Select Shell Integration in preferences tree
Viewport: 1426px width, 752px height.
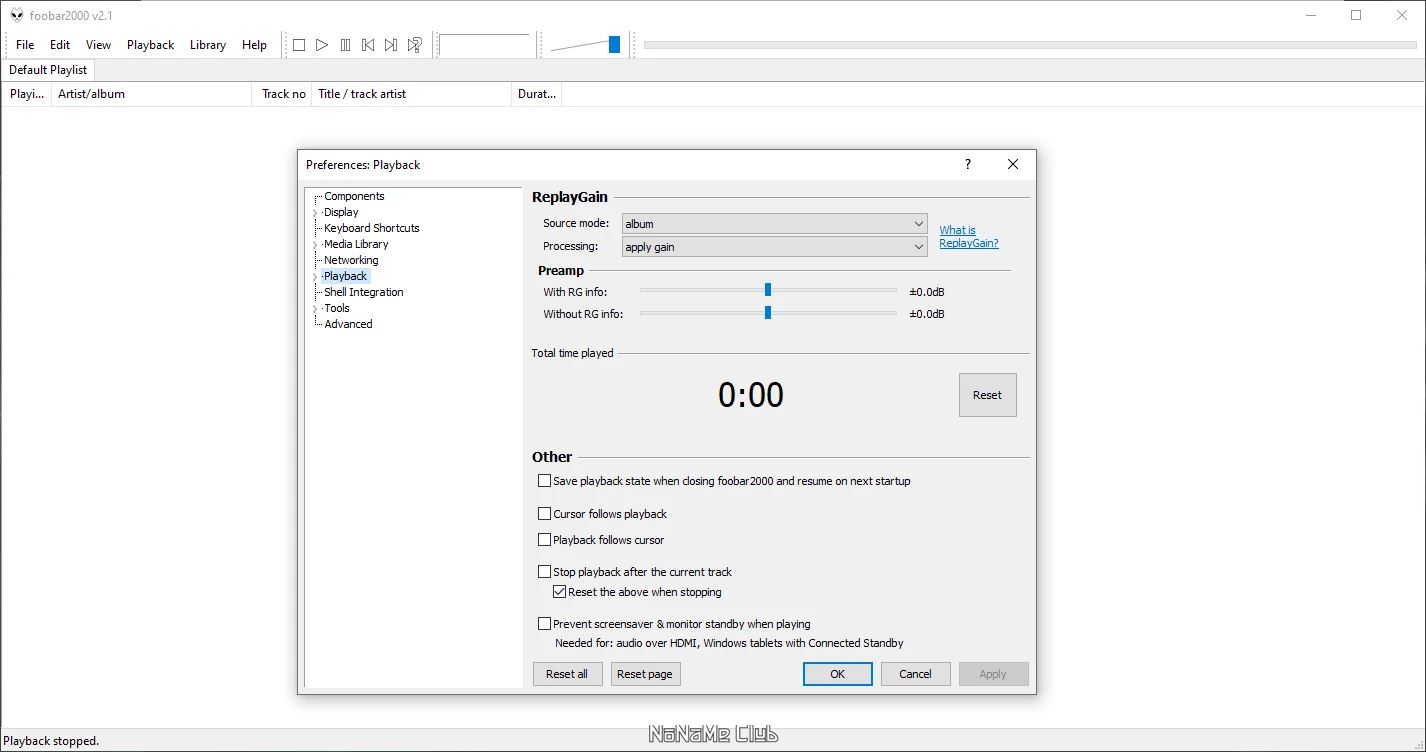pyautogui.click(x=364, y=292)
